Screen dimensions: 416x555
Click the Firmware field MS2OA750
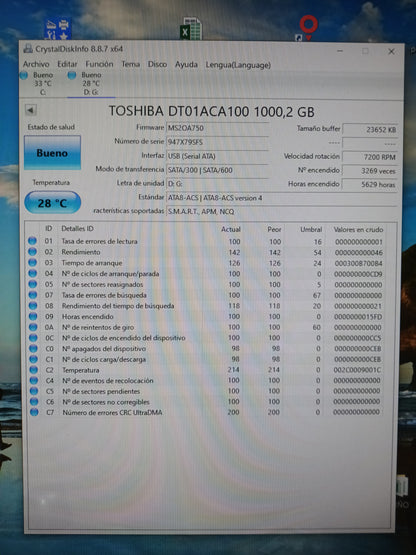coord(217,128)
